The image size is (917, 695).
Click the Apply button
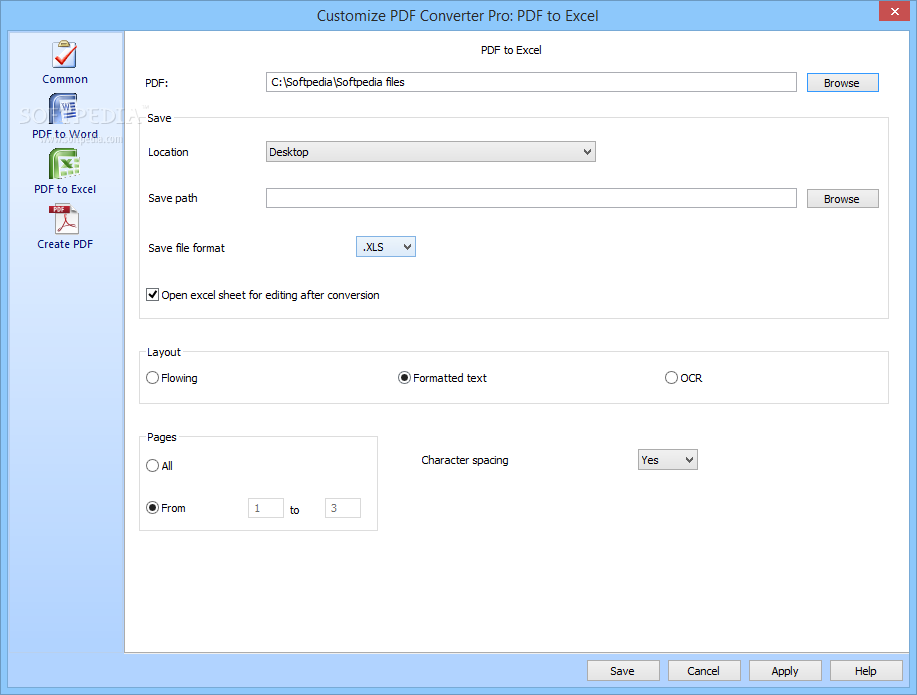(x=785, y=671)
